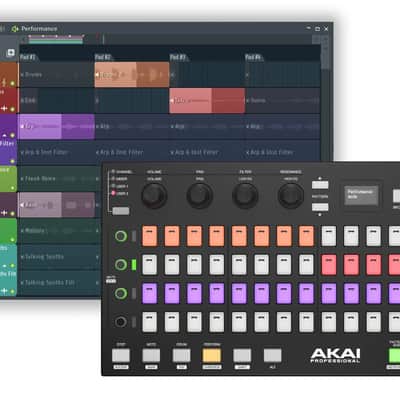Hit the seventh white pad in the bottom row
Viewport: 400px width, 400px height.
coord(284,322)
